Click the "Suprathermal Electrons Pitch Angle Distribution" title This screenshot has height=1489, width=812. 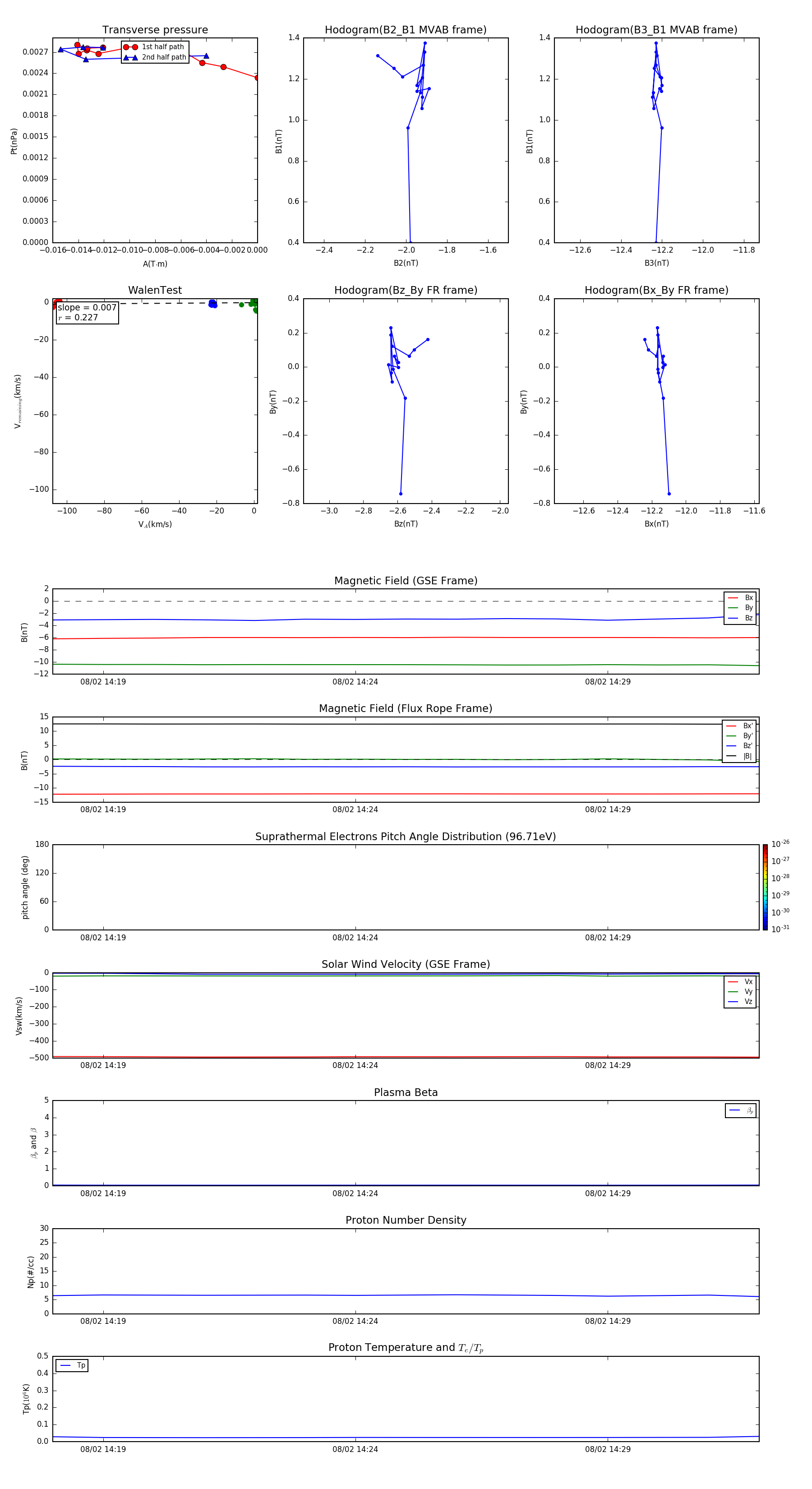click(x=406, y=837)
